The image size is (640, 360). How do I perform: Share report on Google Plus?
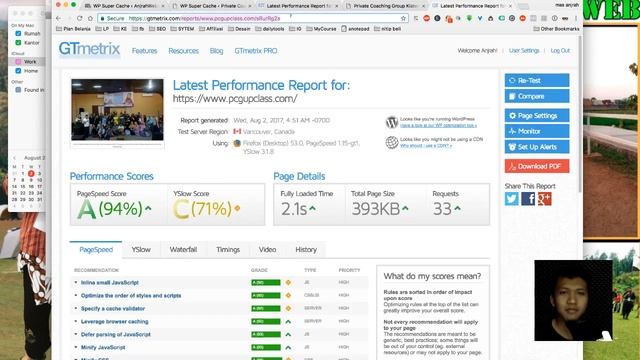[544, 199]
